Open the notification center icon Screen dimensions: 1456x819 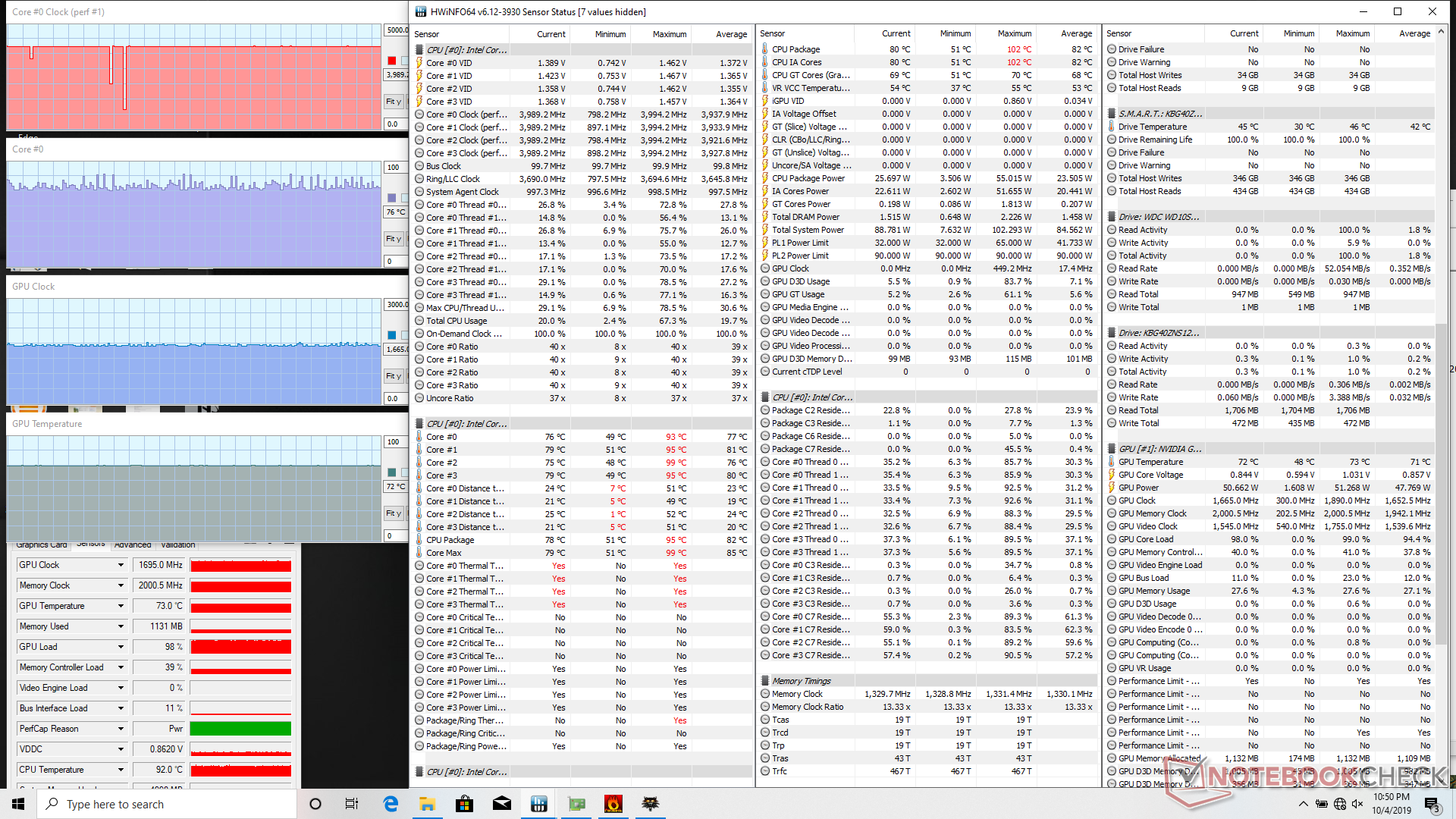pos(1431,804)
